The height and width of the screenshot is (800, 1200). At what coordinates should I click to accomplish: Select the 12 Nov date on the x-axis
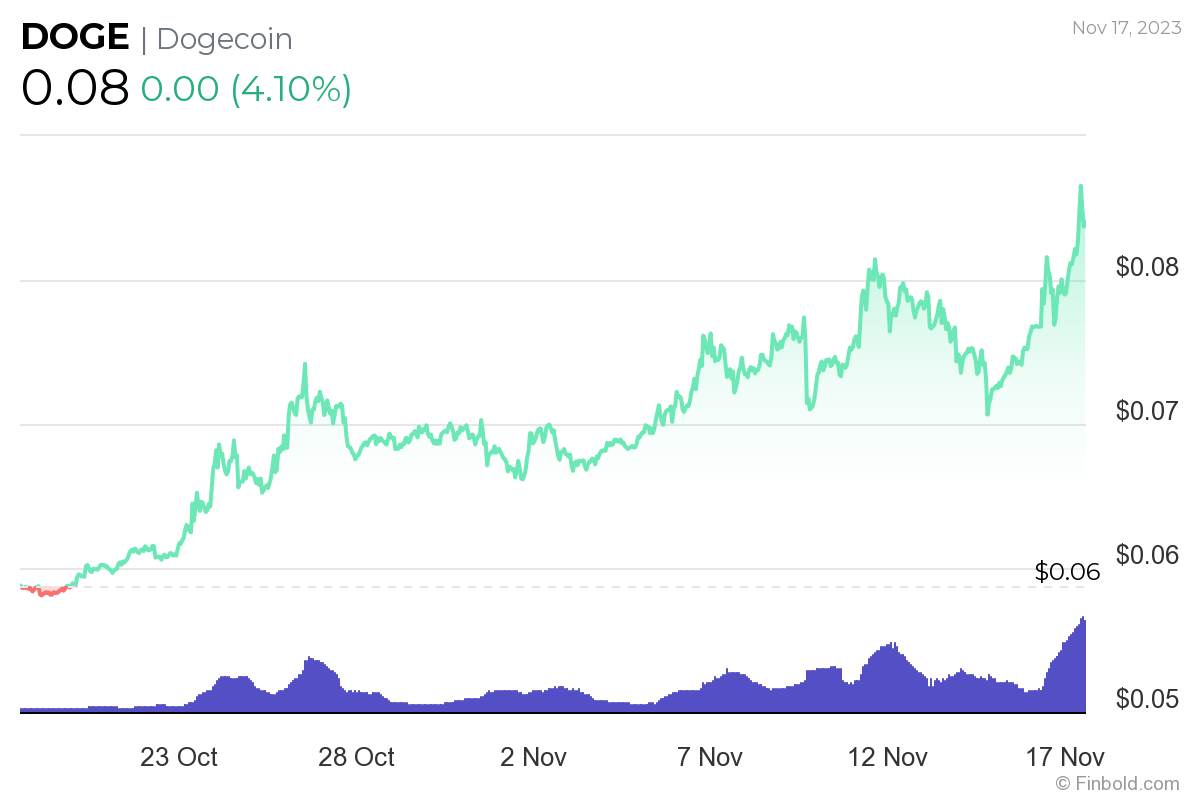click(x=889, y=757)
